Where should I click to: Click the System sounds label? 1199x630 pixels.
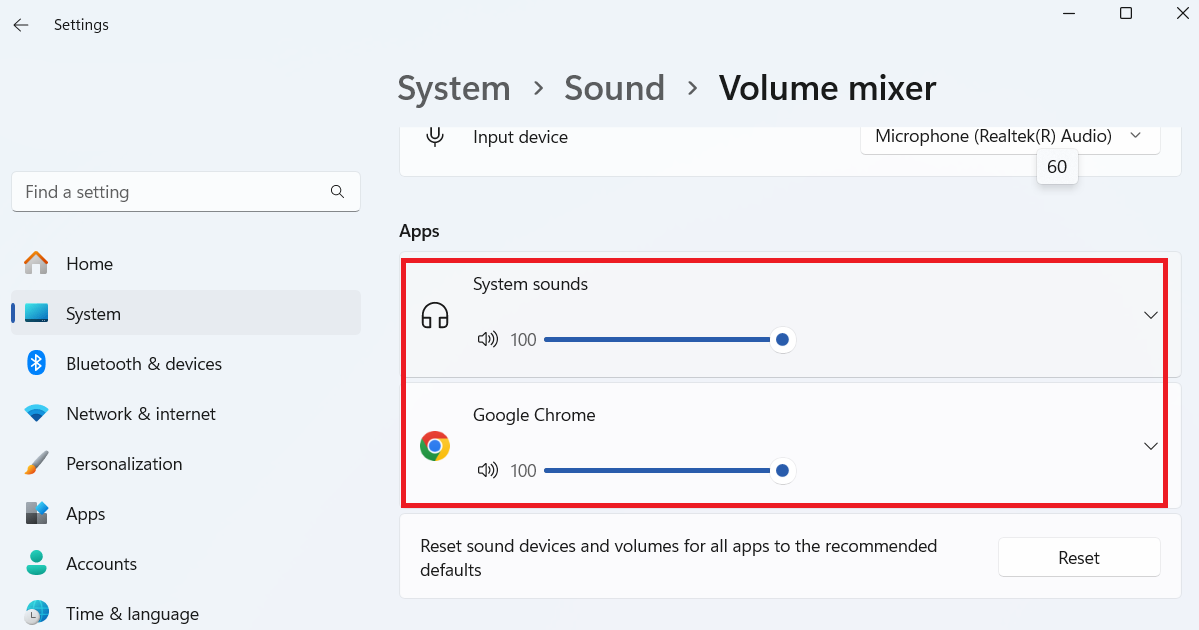click(530, 284)
